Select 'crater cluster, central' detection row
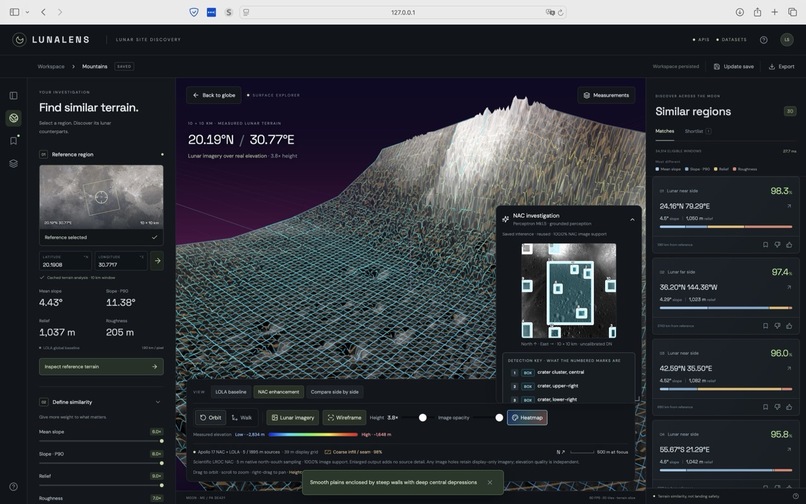This screenshot has height=504, width=806. click(568, 372)
